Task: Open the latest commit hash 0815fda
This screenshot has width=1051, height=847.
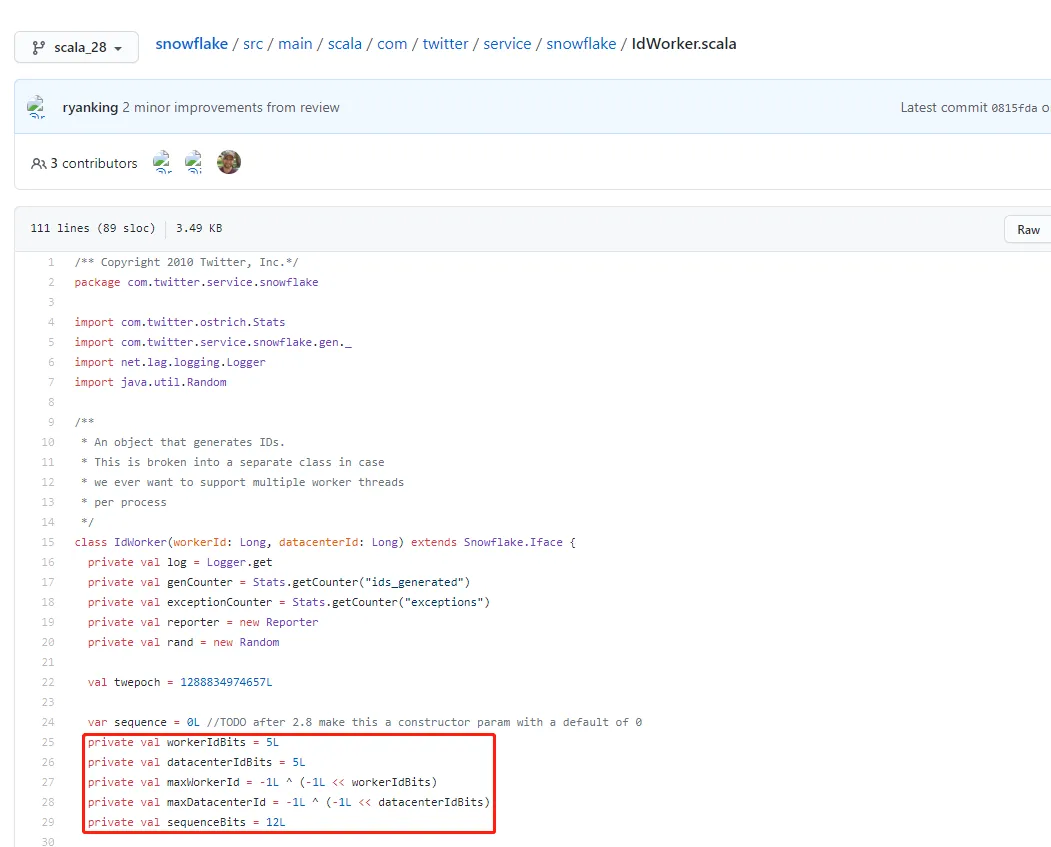Action: (x=1014, y=108)
